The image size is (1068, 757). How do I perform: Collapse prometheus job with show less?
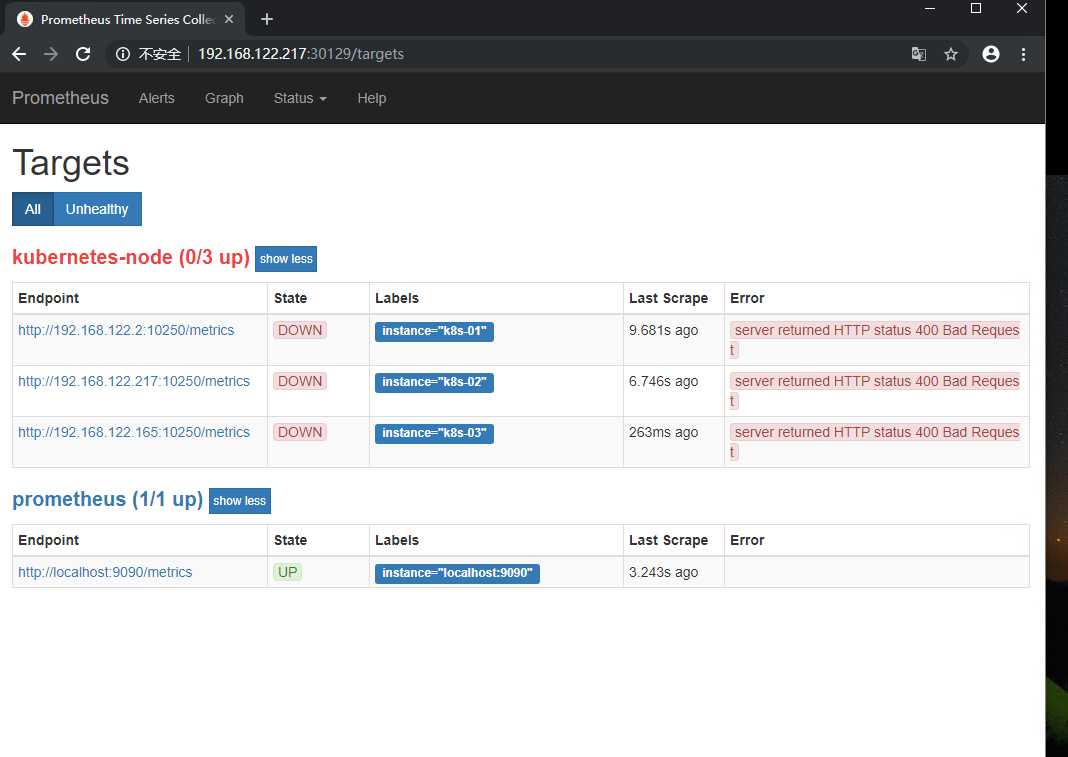click(240, 501)
